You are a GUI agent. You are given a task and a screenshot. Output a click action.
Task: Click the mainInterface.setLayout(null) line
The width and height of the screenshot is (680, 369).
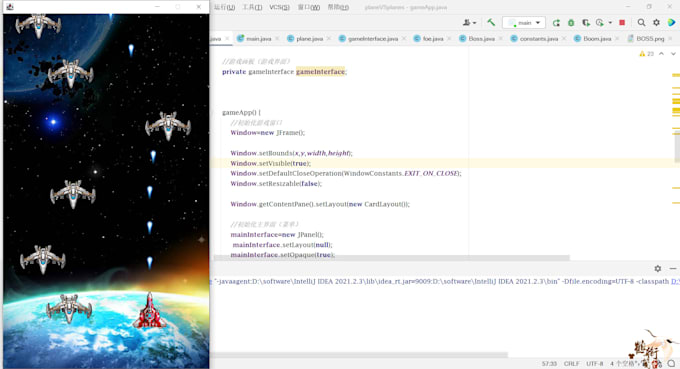282,245
